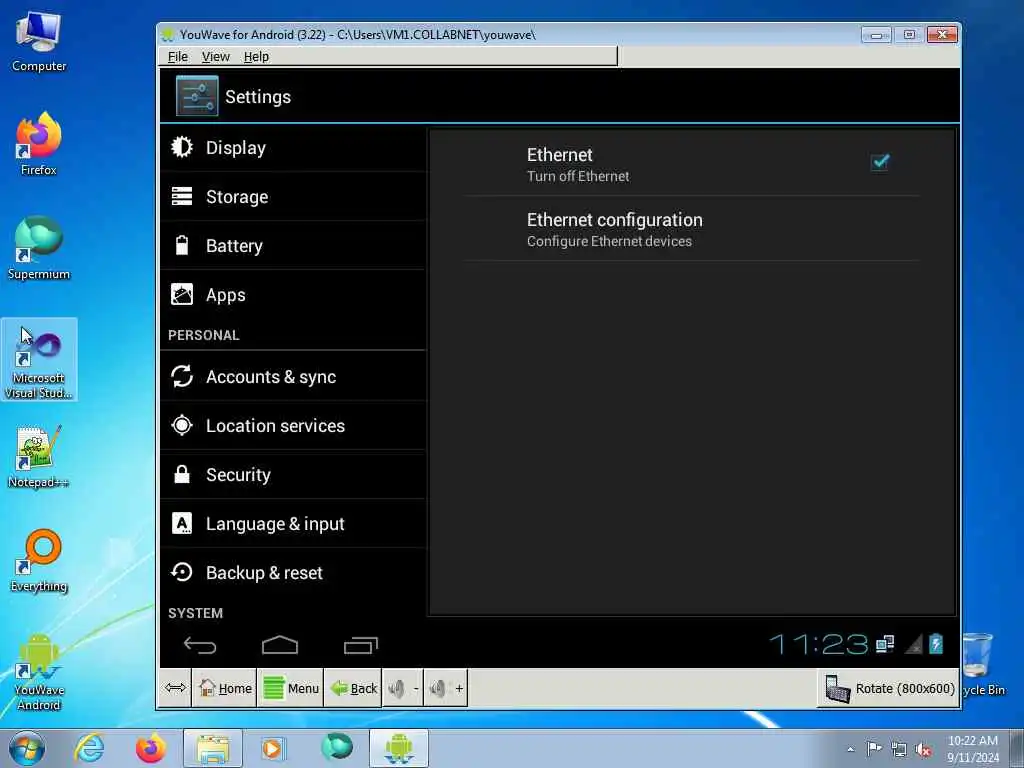Uncheck the Ethernet checkbox
Screen dimensions: 1024x768
tap(880, 161)
